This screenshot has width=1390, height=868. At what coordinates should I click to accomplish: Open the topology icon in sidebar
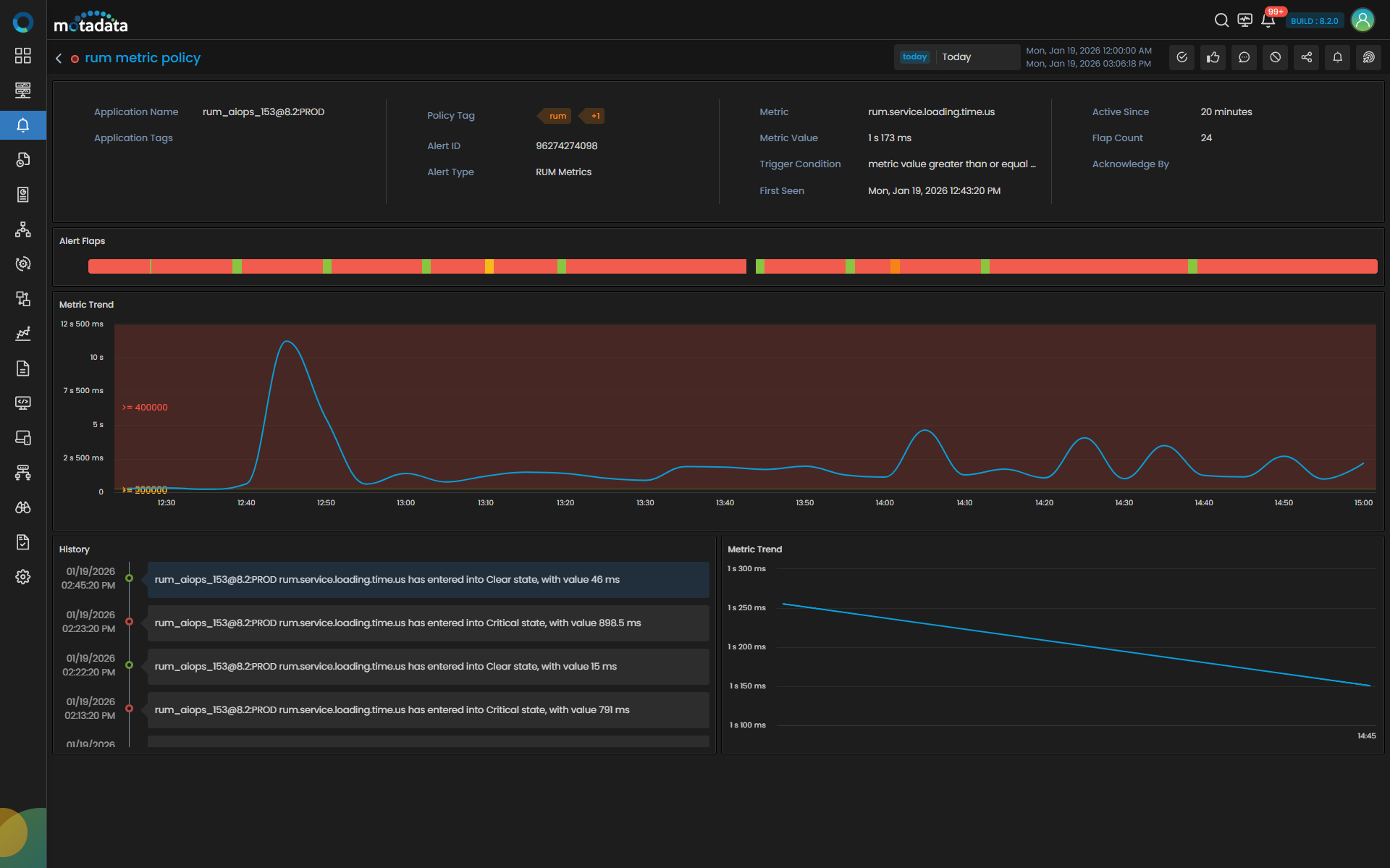(x=23, y=229)
